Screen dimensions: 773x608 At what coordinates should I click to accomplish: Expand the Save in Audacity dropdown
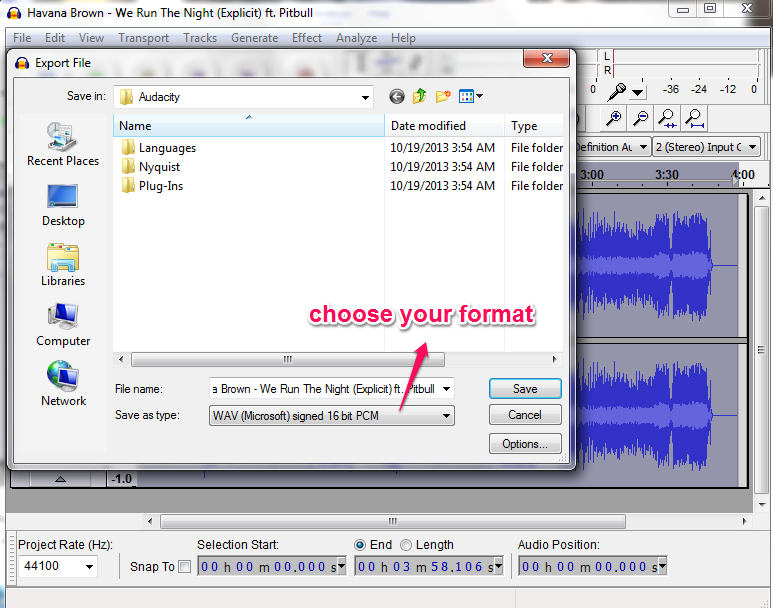tap(365, 97)
